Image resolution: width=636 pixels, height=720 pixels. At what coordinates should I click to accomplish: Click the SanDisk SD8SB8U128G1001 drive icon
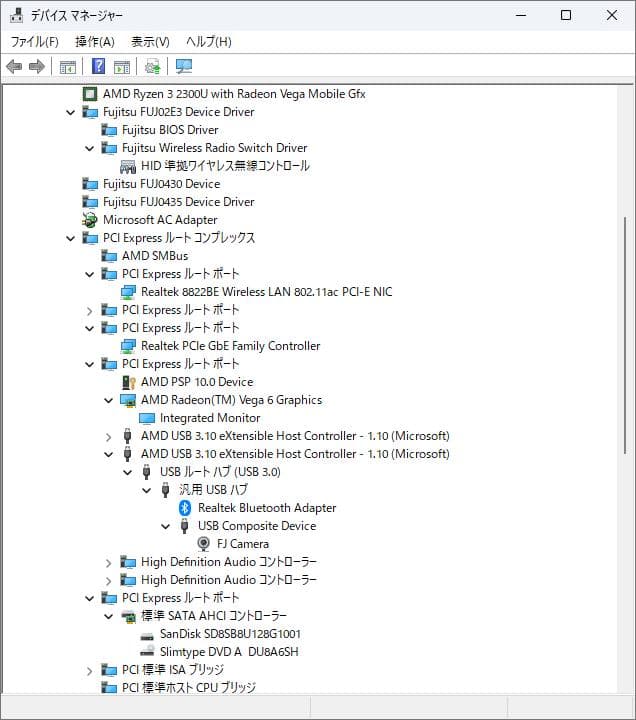pos(147,635)
